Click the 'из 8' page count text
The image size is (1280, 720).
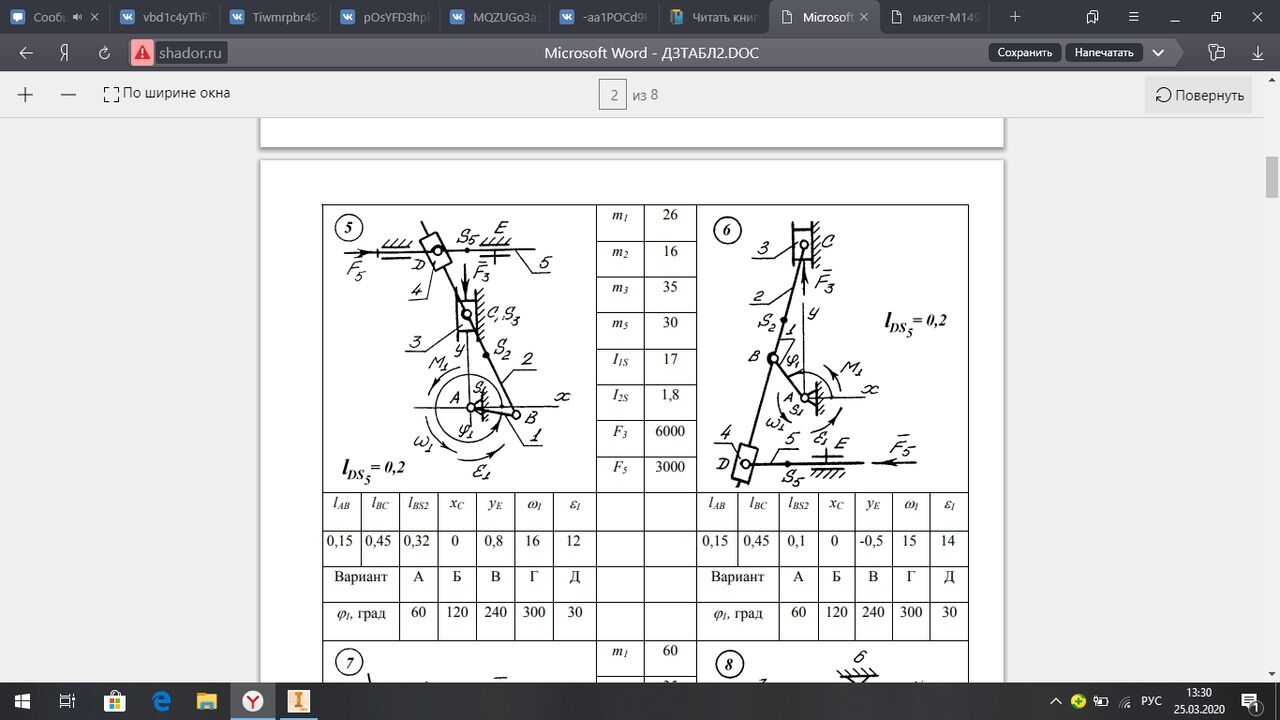coord(645,95)
